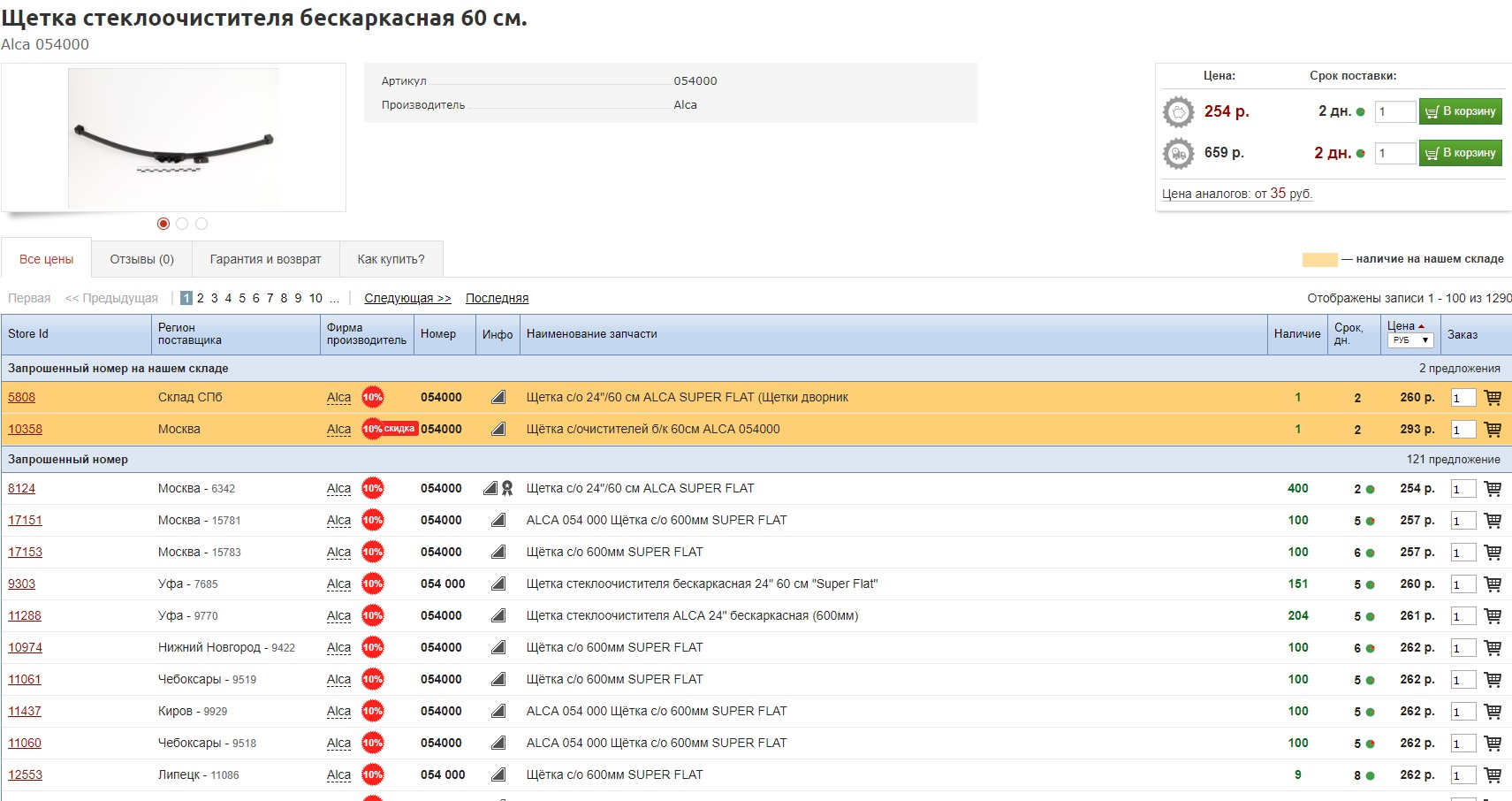1512x801 pixels.
Task: Open store link 5808
Action: [21, 397]
